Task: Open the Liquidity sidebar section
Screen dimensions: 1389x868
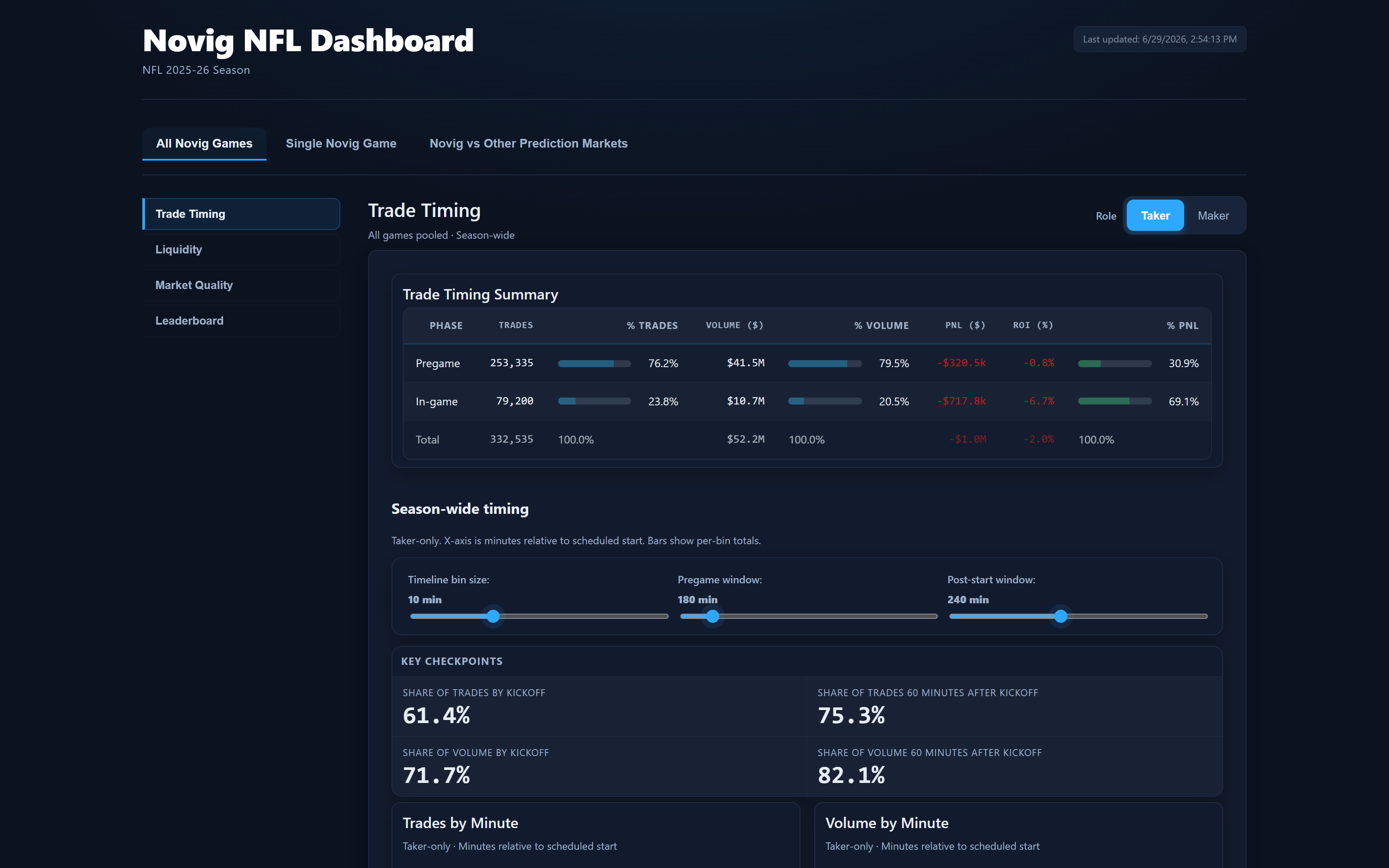Action: [241, 250]
